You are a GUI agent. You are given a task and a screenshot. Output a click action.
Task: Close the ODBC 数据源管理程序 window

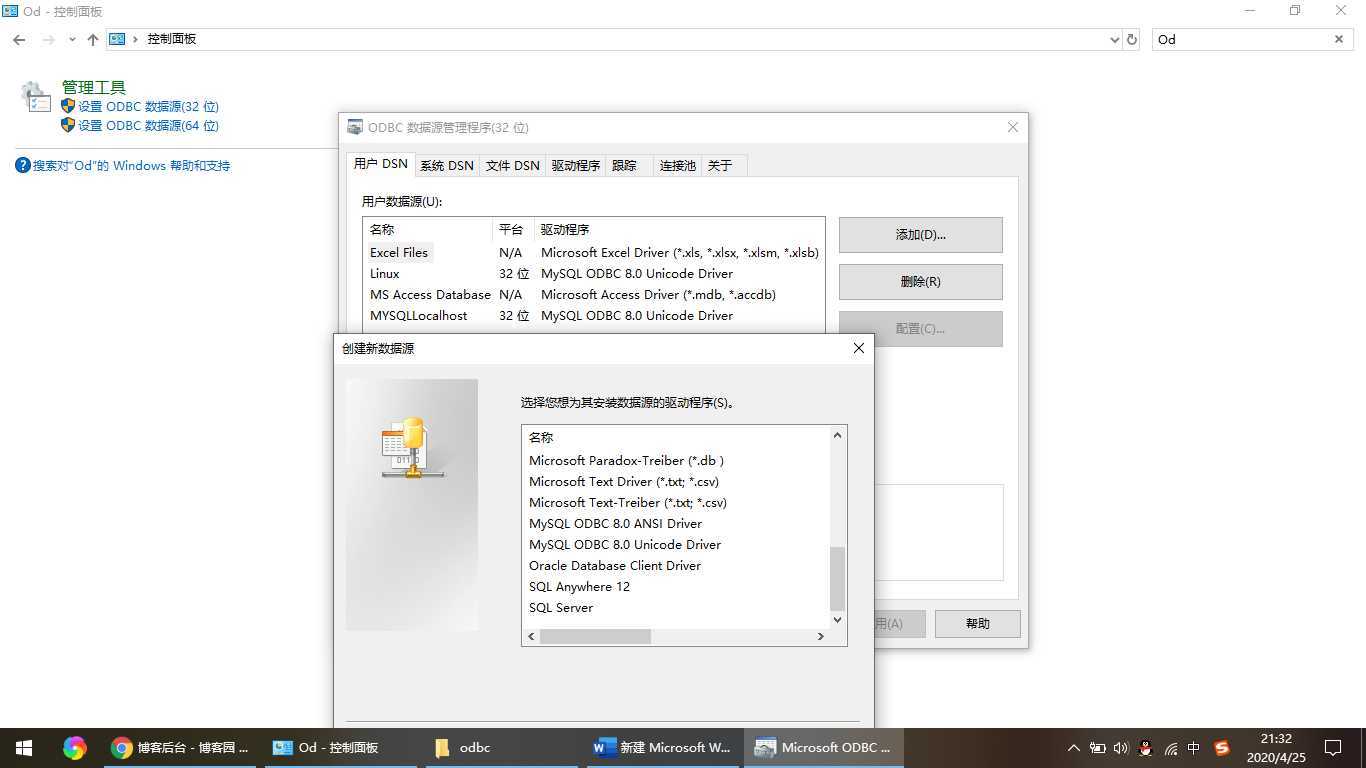1012,127
